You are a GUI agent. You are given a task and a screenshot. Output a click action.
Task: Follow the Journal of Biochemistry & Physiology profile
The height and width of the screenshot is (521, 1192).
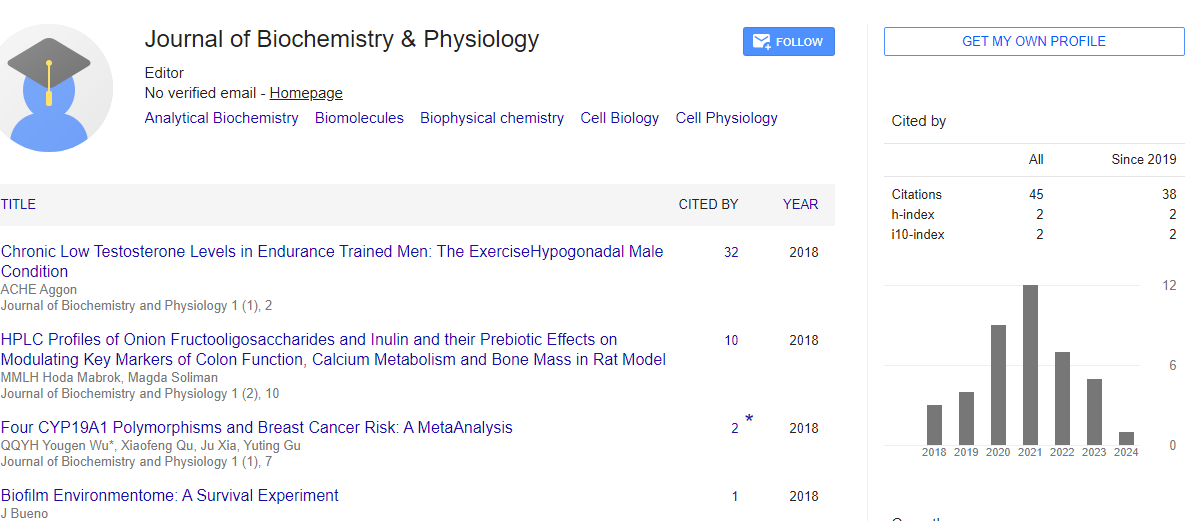788,42
